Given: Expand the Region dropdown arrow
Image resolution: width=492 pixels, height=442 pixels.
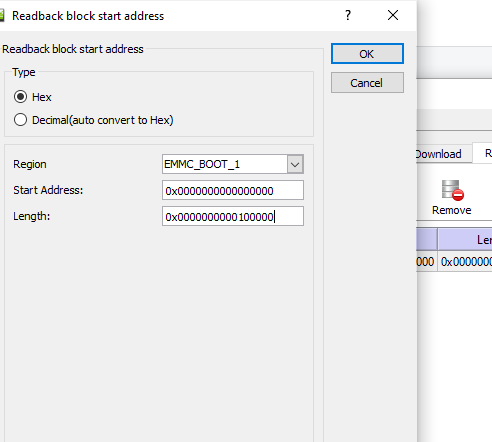Looking at the screenshot, I should pyautogui.click(x=295, y=164).
